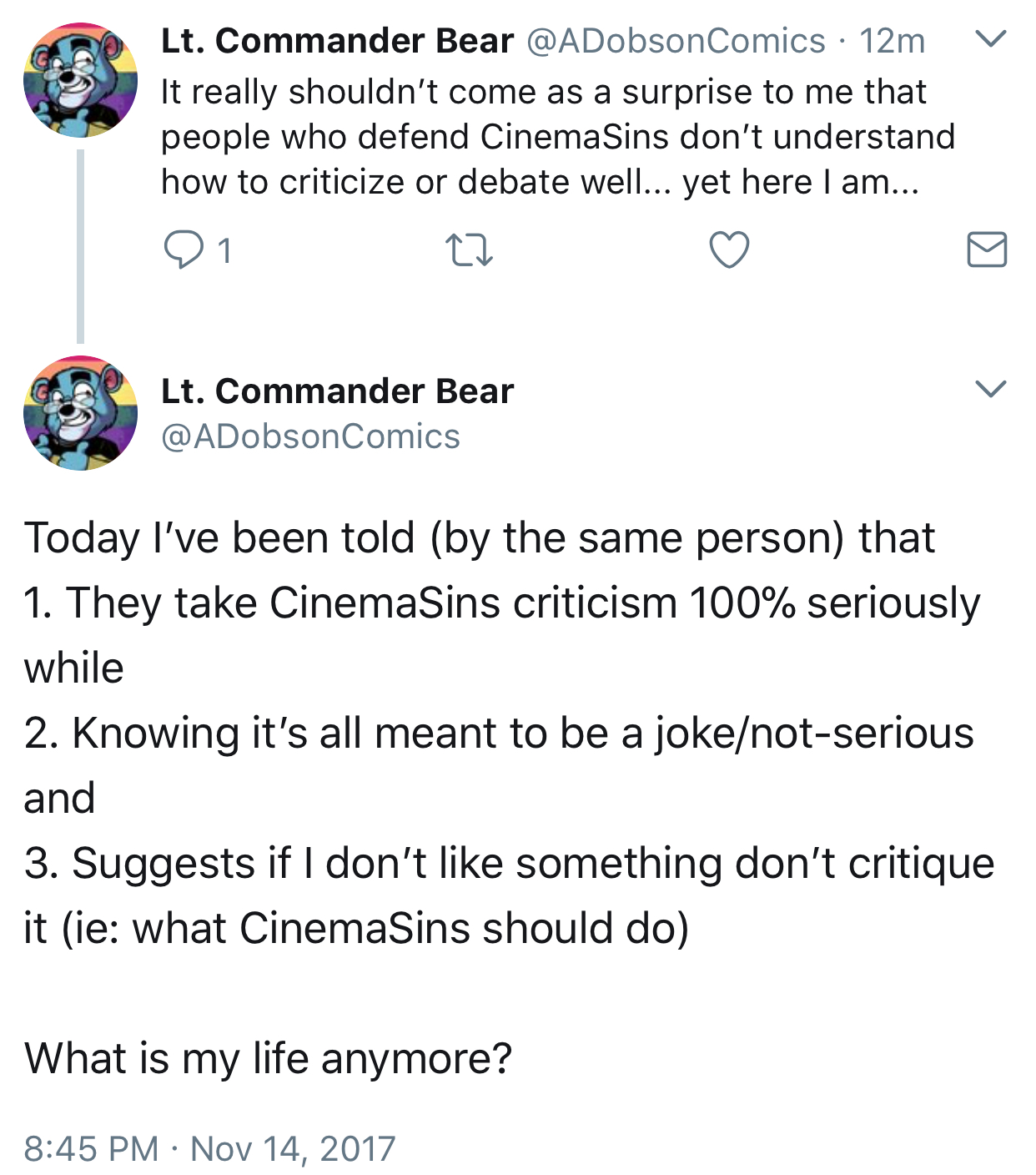Image resolution: width=1036 pixels, height=1175 pixels.
Task: Reply to the first tweet
Action: pyautogui.click(x=183, y=250)
